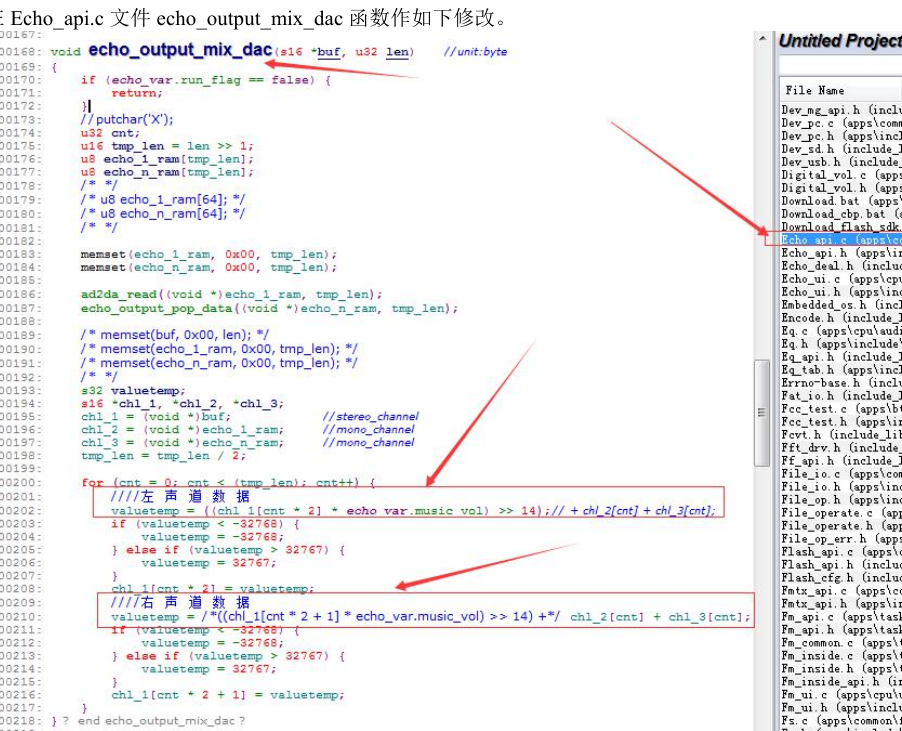The height and width of the screenshot is (731, 902).
Task: Open Echo_deal.h from the file list
Action: click(841, 266)
